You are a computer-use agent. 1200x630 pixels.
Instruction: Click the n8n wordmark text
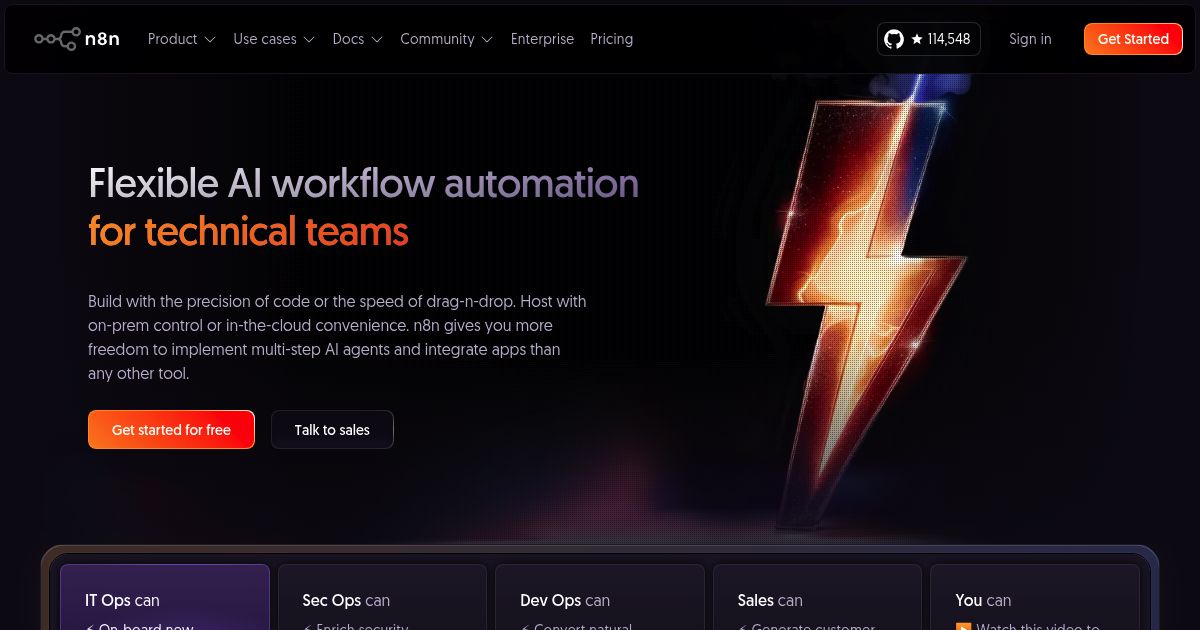point(102,39)
